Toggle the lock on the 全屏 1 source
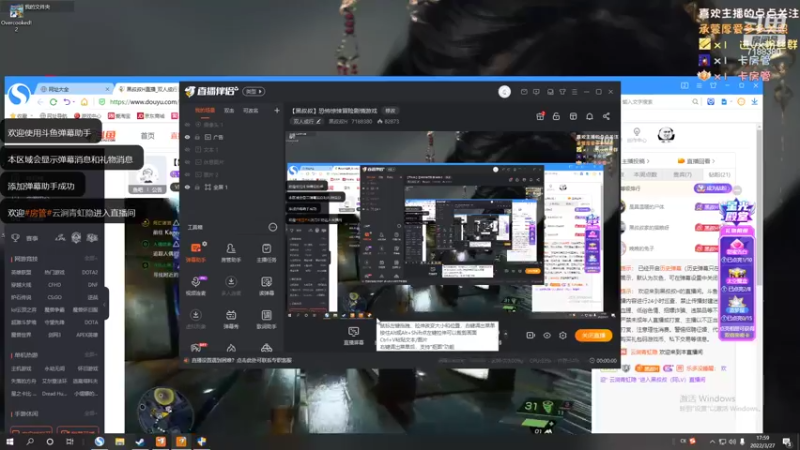This screenshot has width=800, height=450. click(197, 187)
